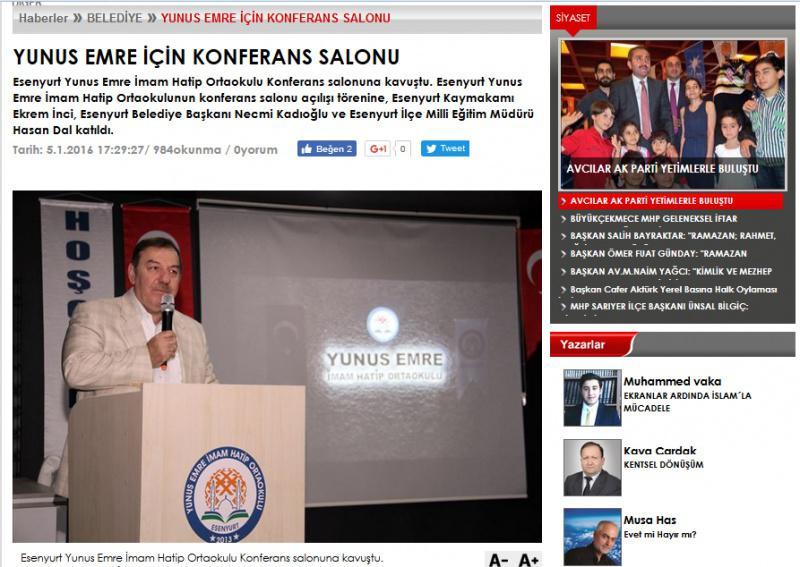
Task: Go to Haberler in breadcrumb
Action: pos(43,18)
